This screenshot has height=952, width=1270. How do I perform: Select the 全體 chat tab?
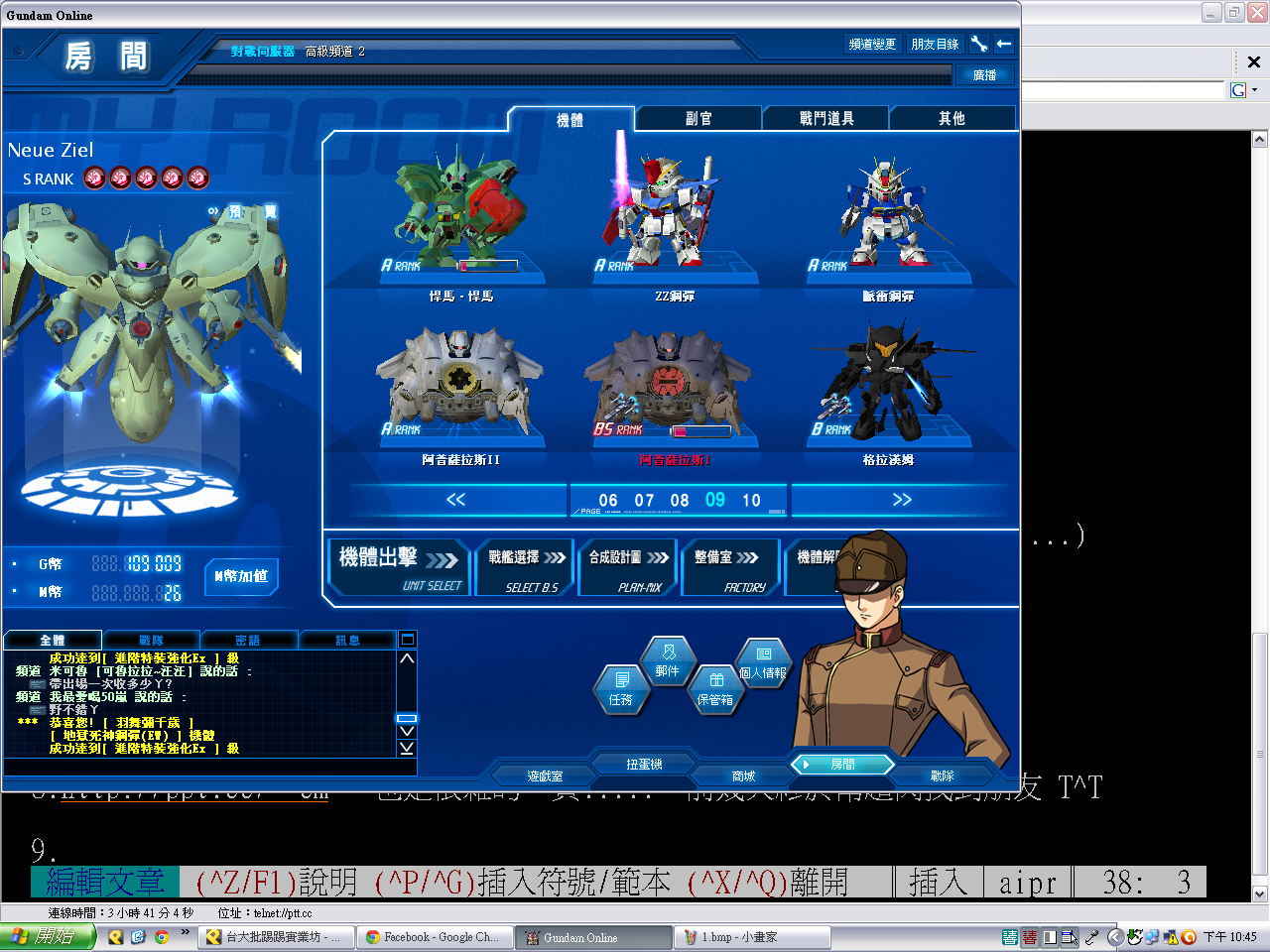point(53,641)
